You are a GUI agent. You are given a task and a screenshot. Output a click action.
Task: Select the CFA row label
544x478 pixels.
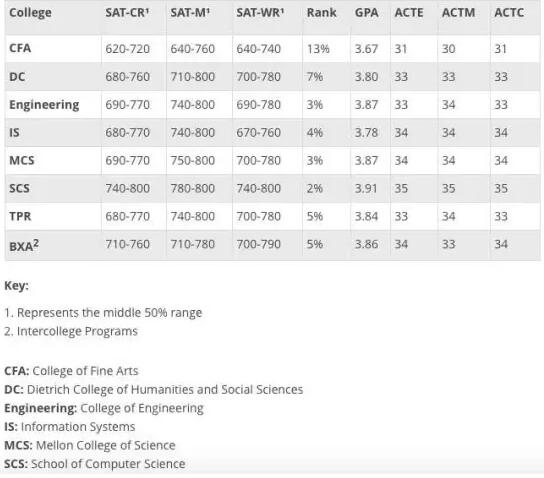click(x=20, y=48)
